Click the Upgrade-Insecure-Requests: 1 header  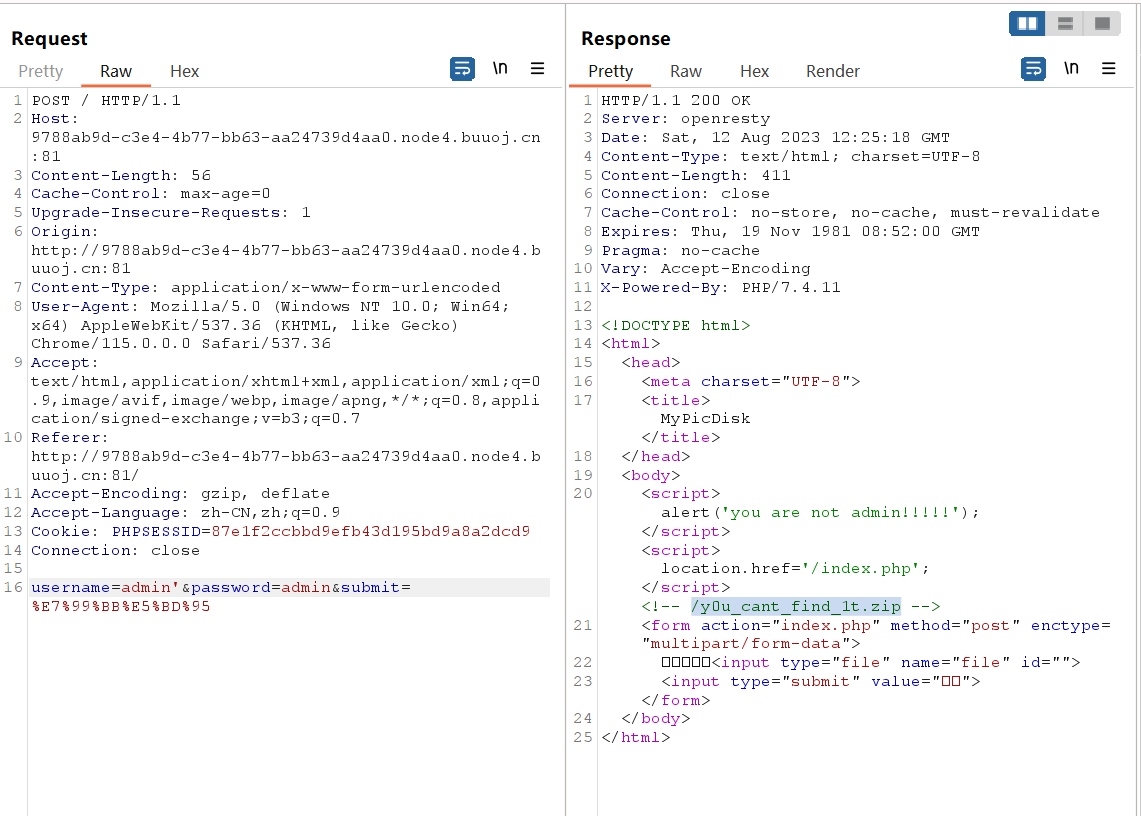(171, 213)
